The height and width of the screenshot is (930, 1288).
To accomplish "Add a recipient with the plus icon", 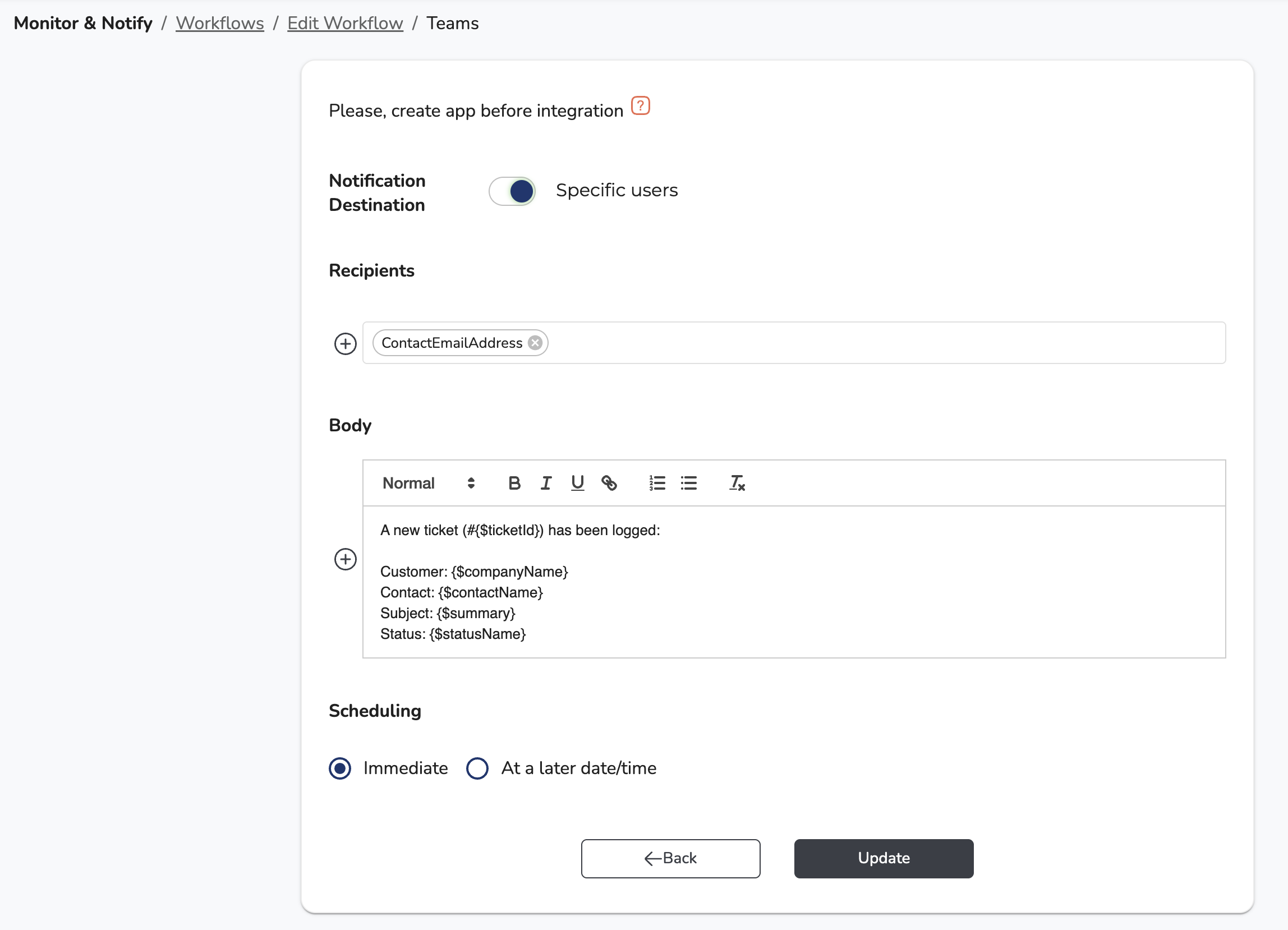I will (344, 343).
